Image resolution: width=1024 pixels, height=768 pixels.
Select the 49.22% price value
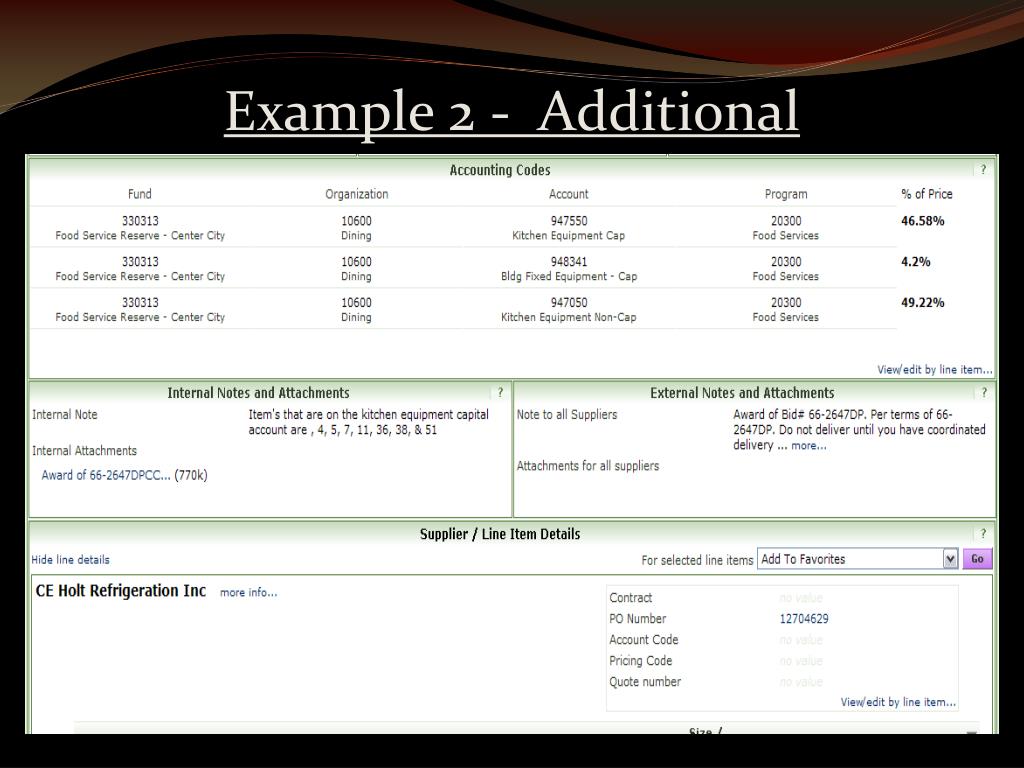click(x=923, y=302)
